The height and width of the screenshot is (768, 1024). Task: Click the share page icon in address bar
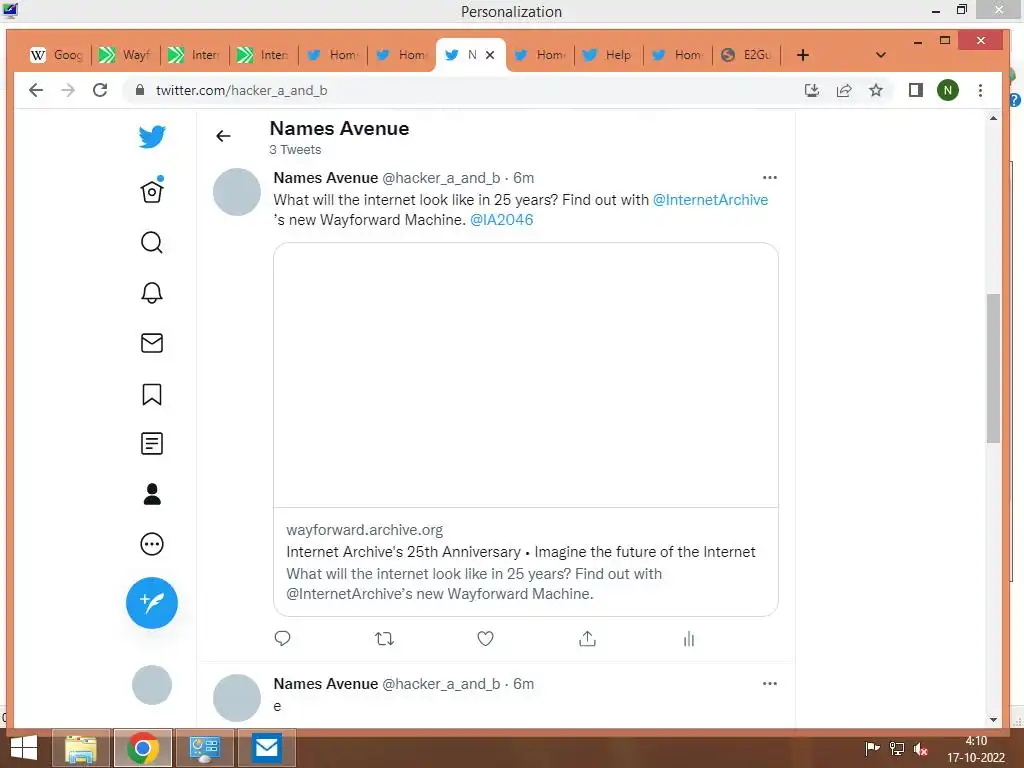click(x=844, y=90)
